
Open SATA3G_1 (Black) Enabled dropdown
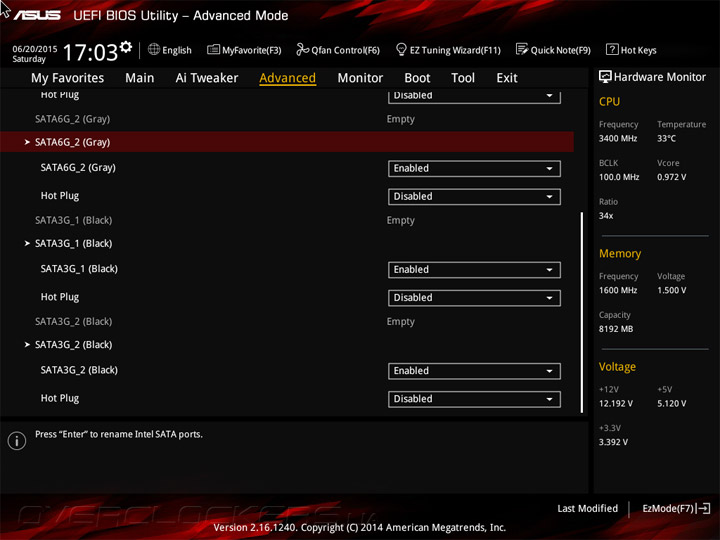[474, 270]
